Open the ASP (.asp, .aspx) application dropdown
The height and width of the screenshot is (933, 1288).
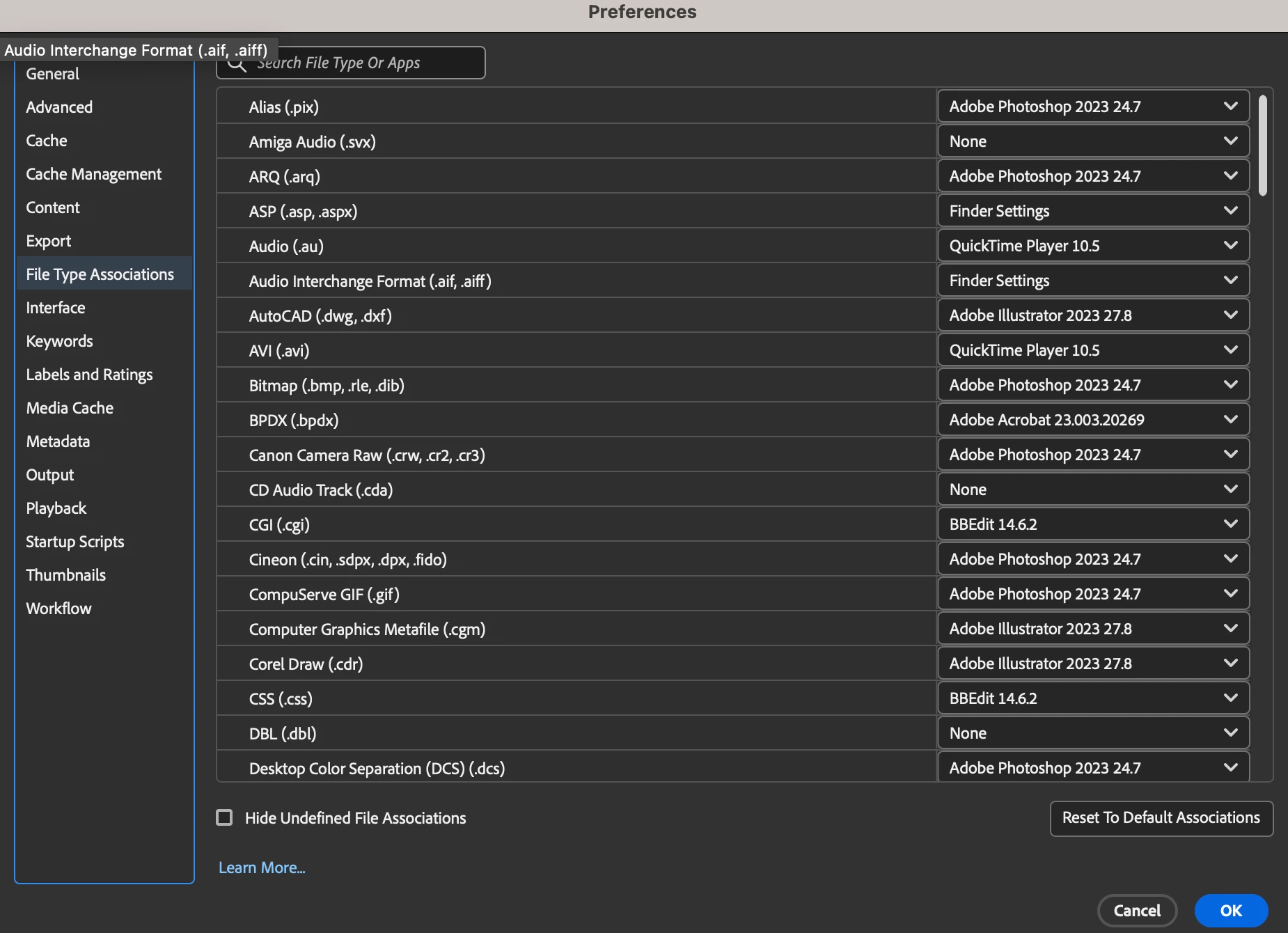[x=1093, y=211]
